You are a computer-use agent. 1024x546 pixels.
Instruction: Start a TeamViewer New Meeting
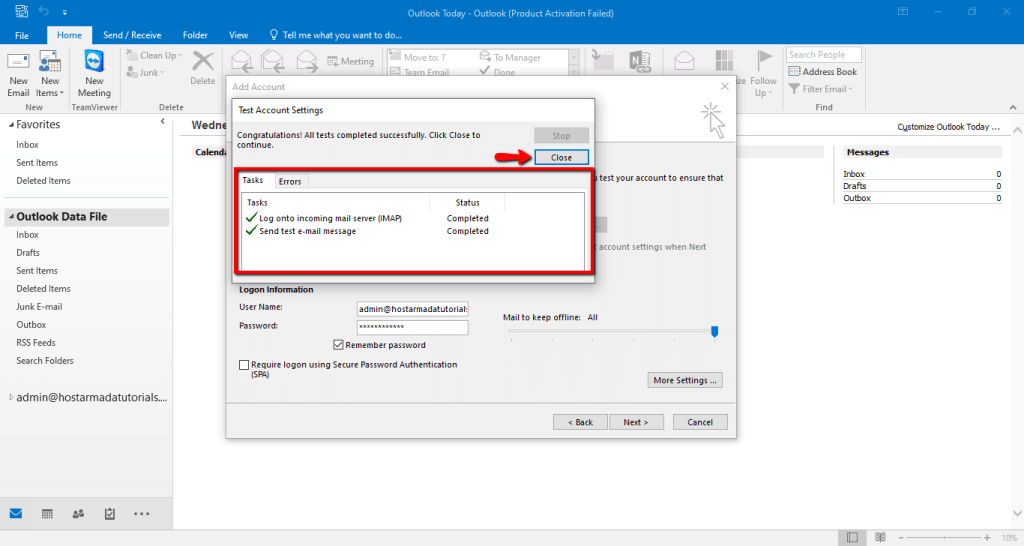coord(94,74)
